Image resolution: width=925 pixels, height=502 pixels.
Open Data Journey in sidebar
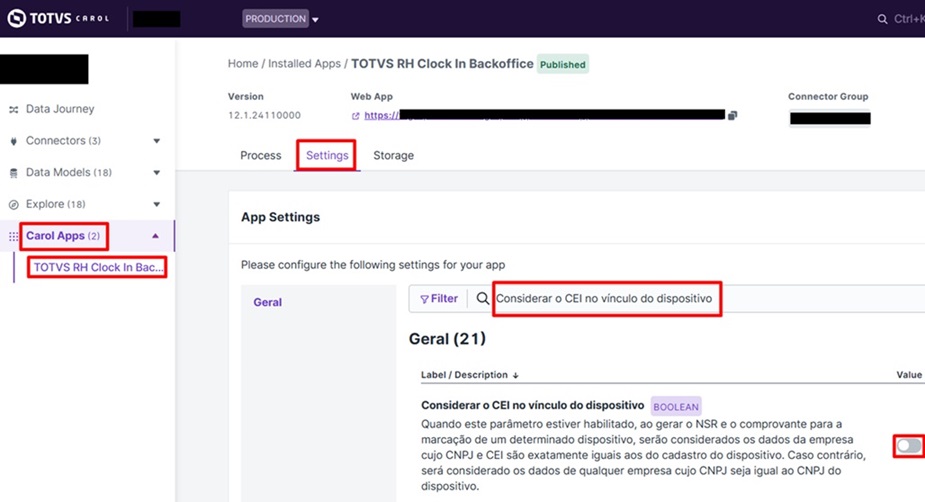point(60,109)
